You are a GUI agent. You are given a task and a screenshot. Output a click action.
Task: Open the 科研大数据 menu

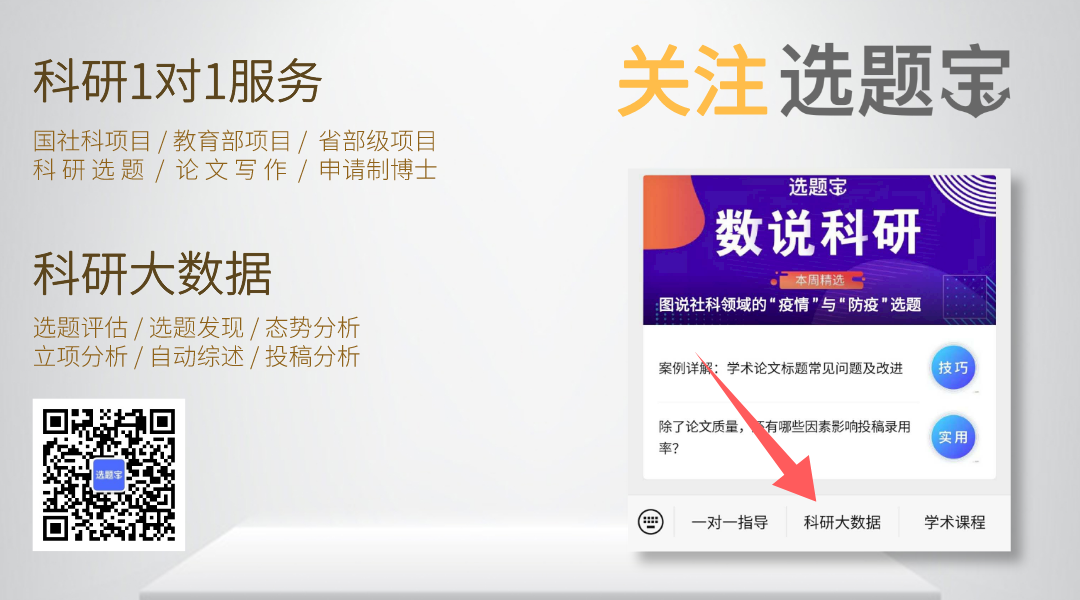coord(842,522)
